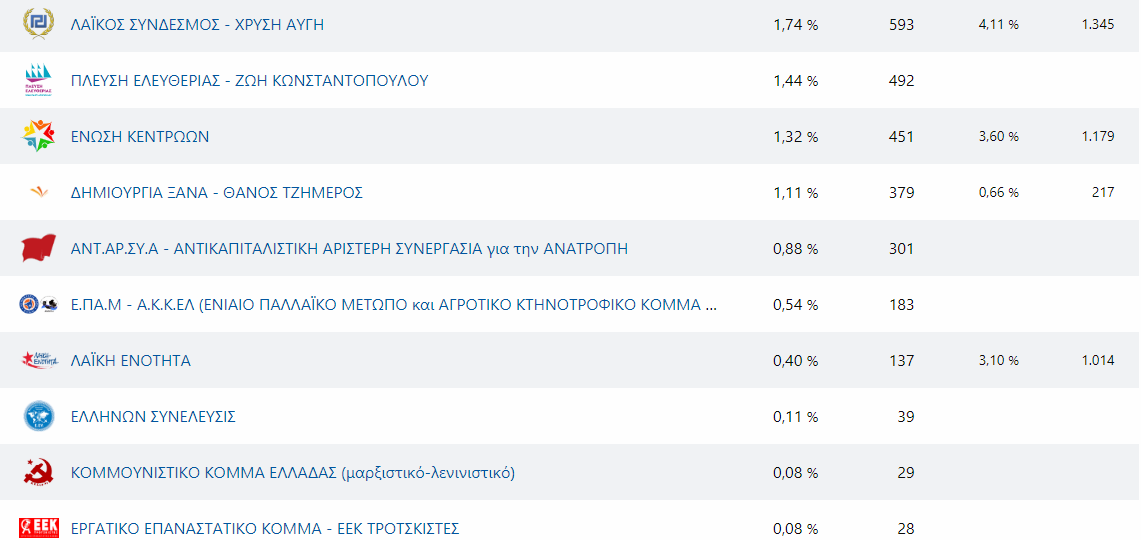Click the Golden Dawn meander logo
Image resolution: width=1141 pixels, height=540 pixels.
[x=39, y=24]
